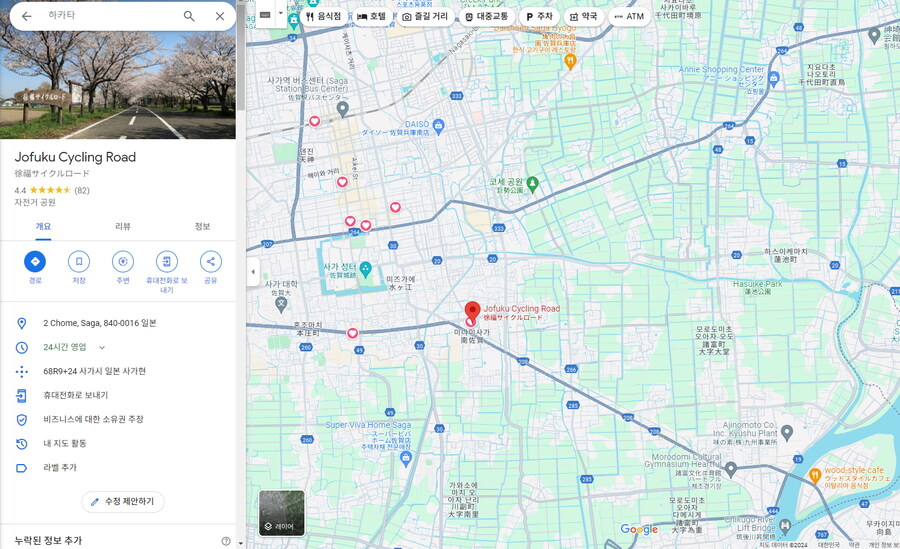Image resolution: width=900 pixels, height=549 pixels.
Task: Save place with the 저장 icon
Action: 79,262
